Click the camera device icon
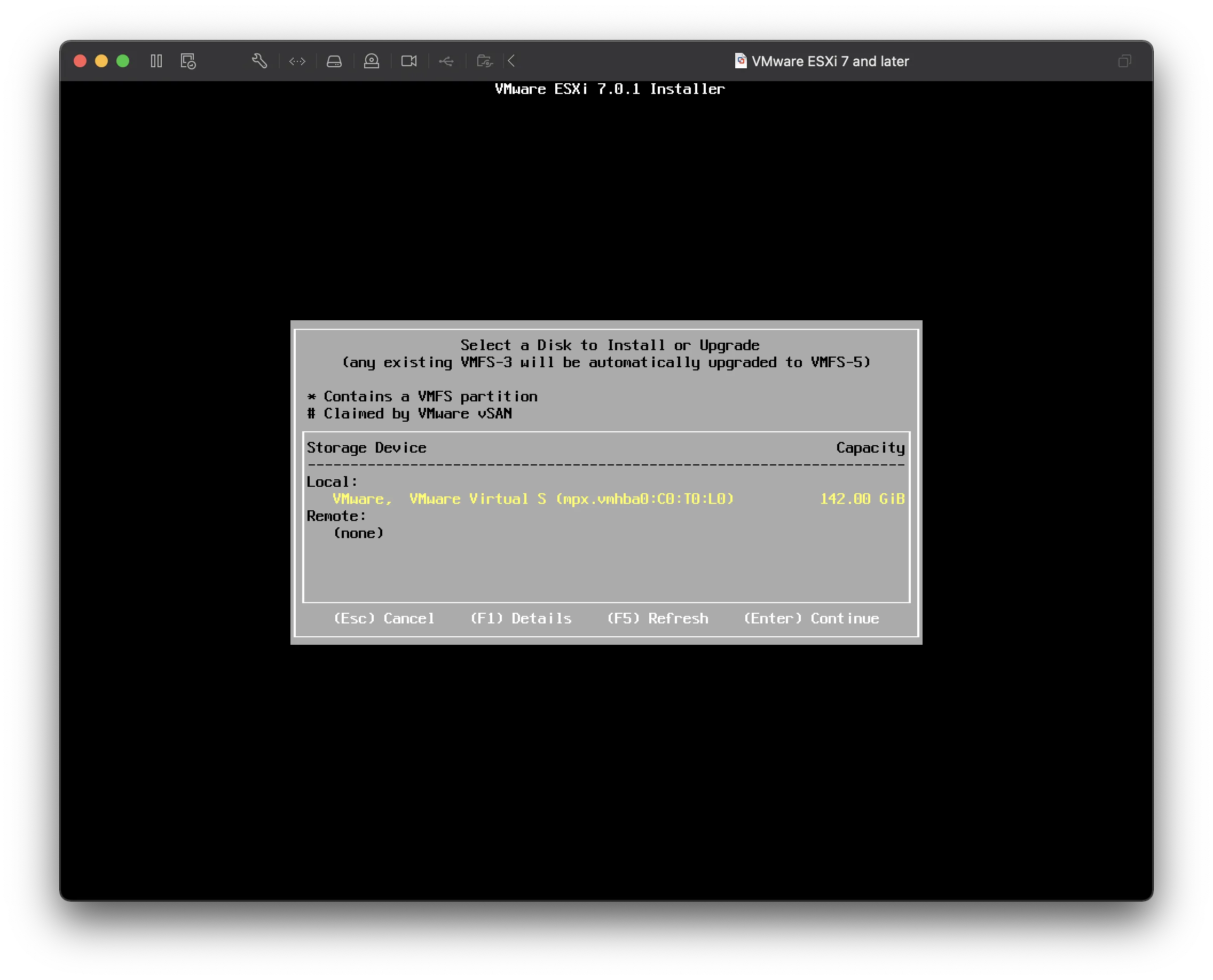The height and width of the screenshot is (980, 1213). [409, 61]
